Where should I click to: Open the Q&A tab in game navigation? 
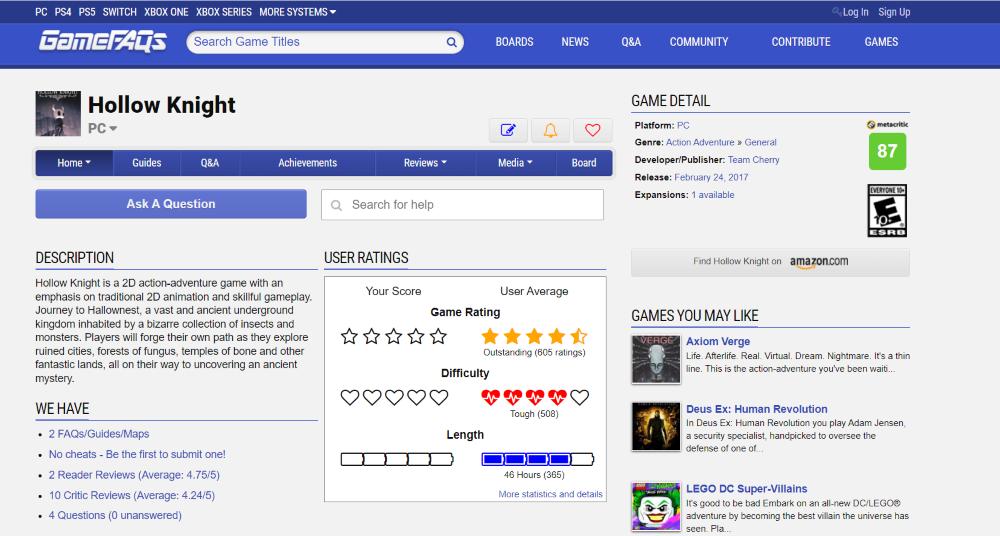coord(210,163)
